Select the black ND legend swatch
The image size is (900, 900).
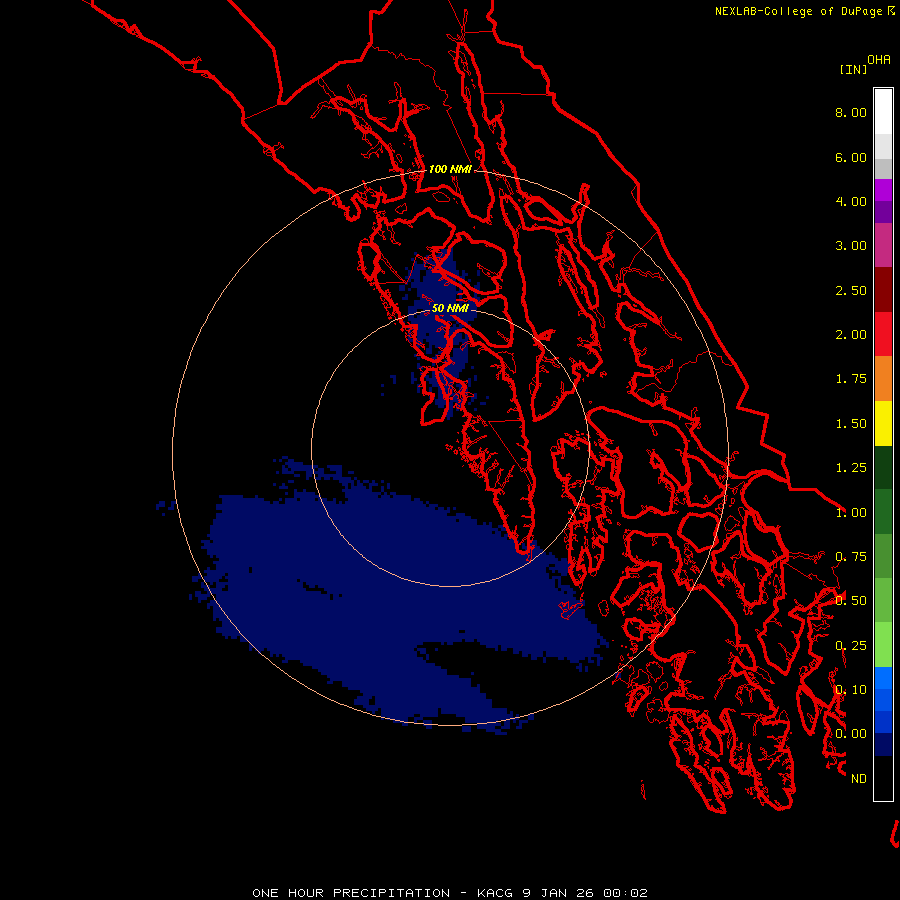883,778
